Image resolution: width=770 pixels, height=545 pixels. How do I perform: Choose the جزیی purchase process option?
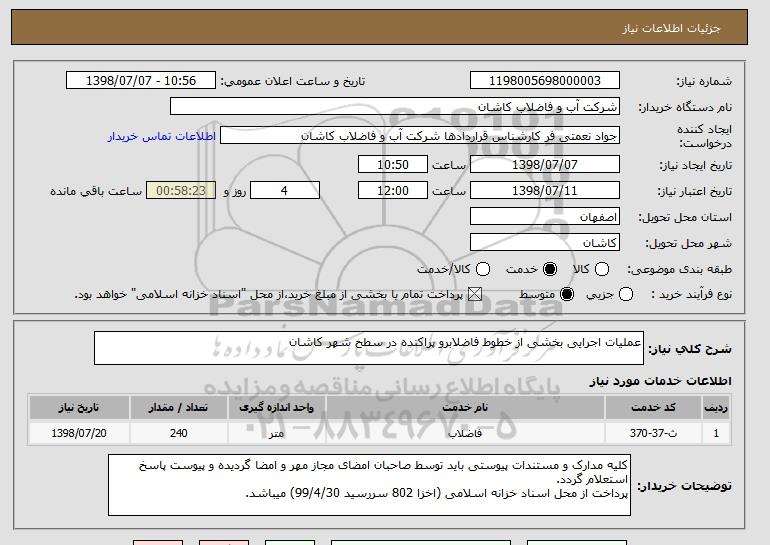click(626, 295)
